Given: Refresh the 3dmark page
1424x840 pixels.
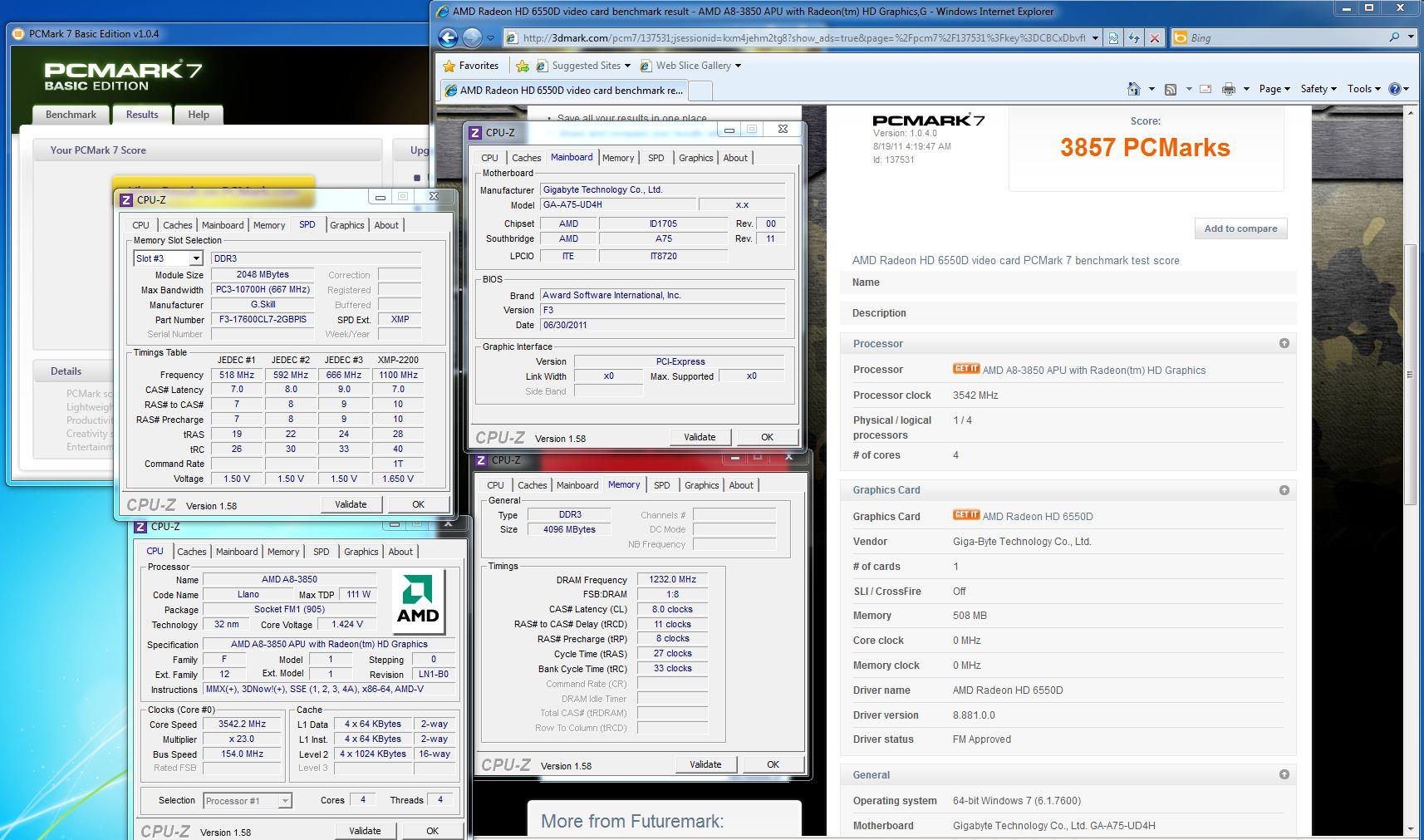Looking at the screenshot, I should [1134, 38].
